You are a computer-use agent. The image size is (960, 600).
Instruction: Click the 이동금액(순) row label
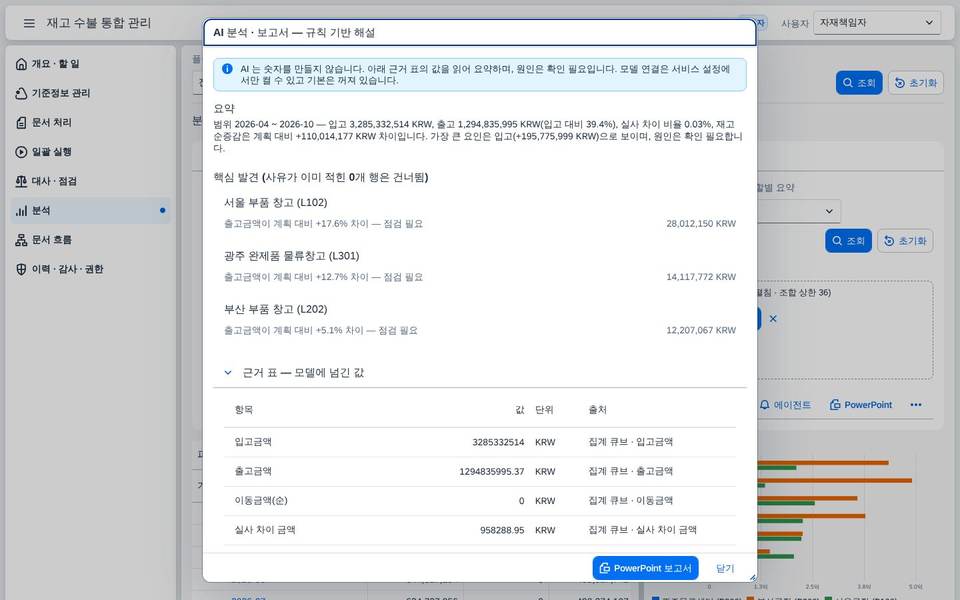pyautogui.click(x=261, y=500)
